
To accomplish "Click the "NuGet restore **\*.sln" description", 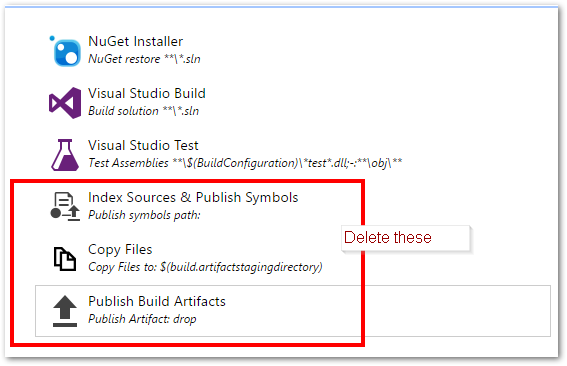I will tap(144, 59).
